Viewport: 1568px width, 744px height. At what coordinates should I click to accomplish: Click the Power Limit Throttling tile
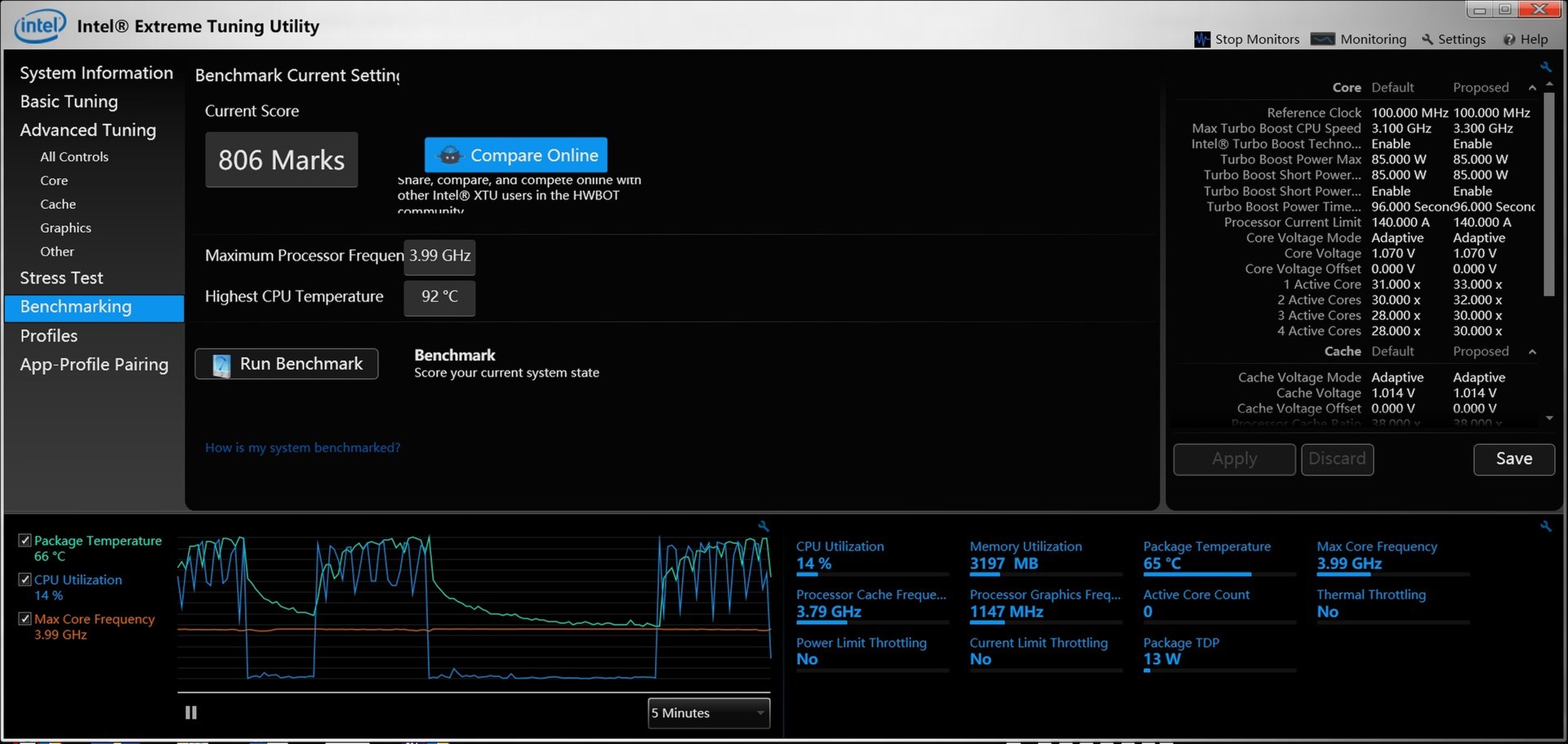tap(872, 653)
